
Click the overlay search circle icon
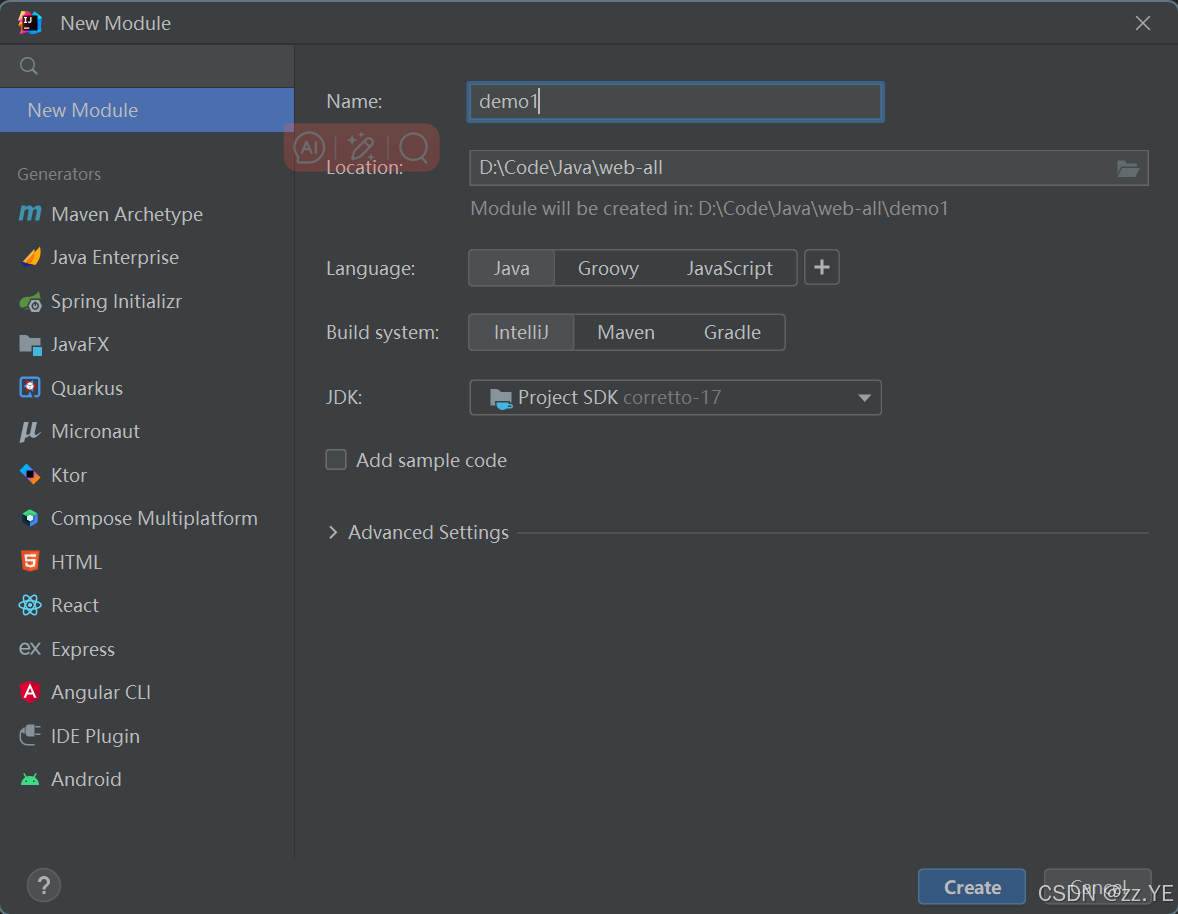tap(414, 147)
